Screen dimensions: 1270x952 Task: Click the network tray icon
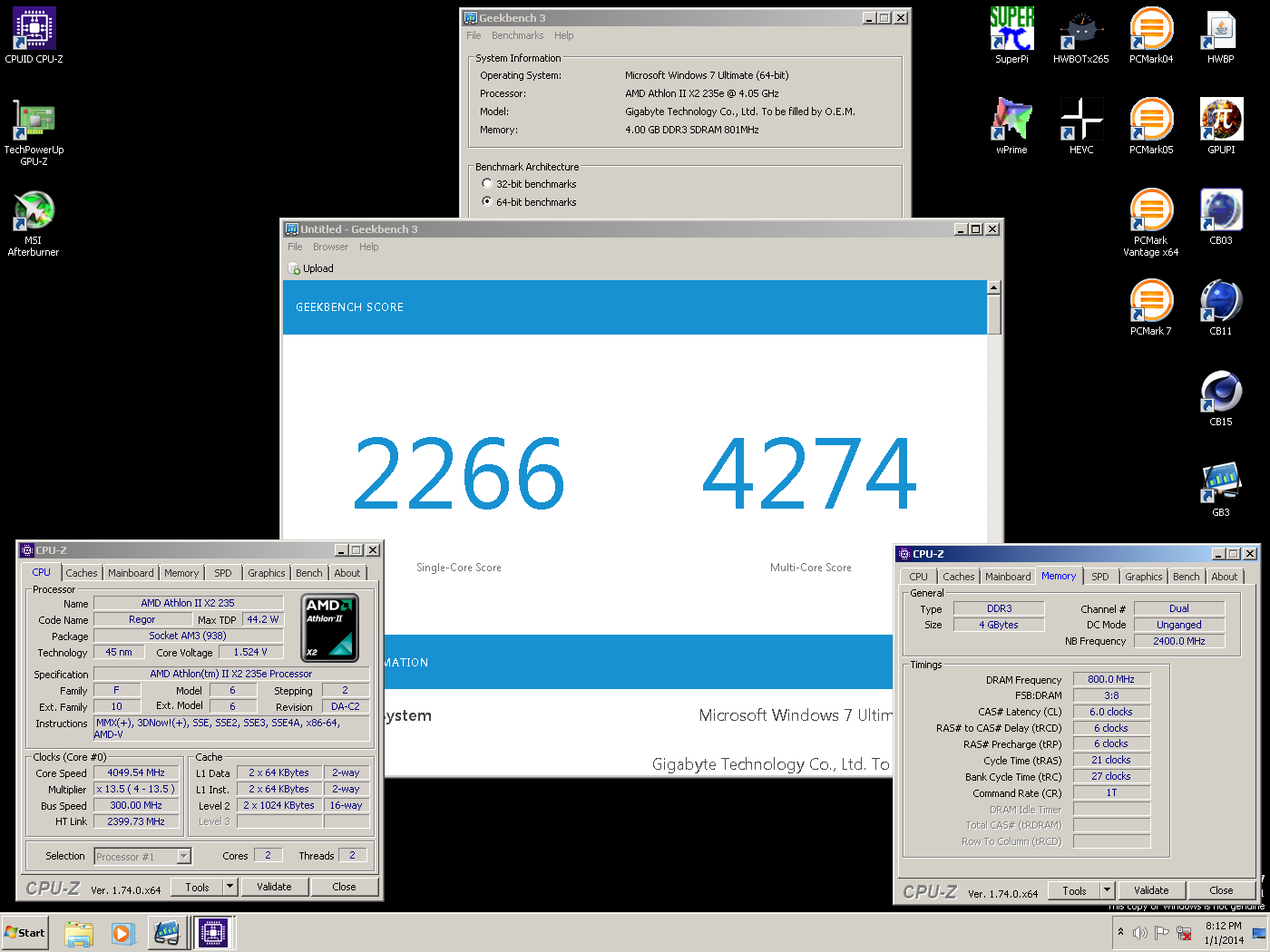pyautogui.click(x=1184, y=933)
